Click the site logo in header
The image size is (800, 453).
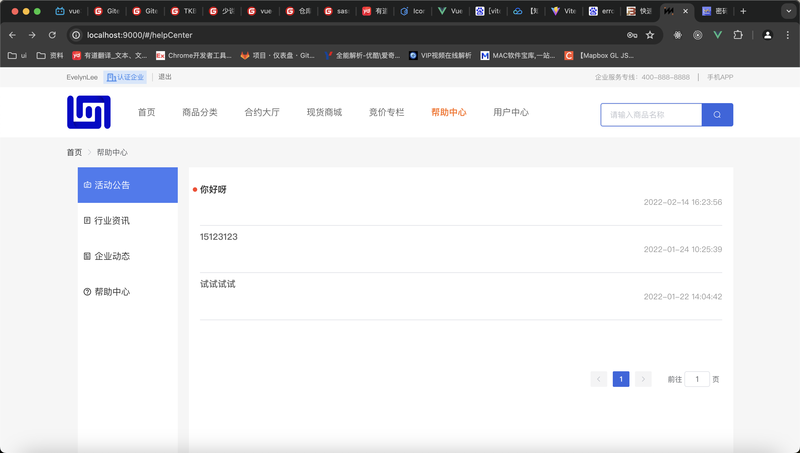(88, 112)
